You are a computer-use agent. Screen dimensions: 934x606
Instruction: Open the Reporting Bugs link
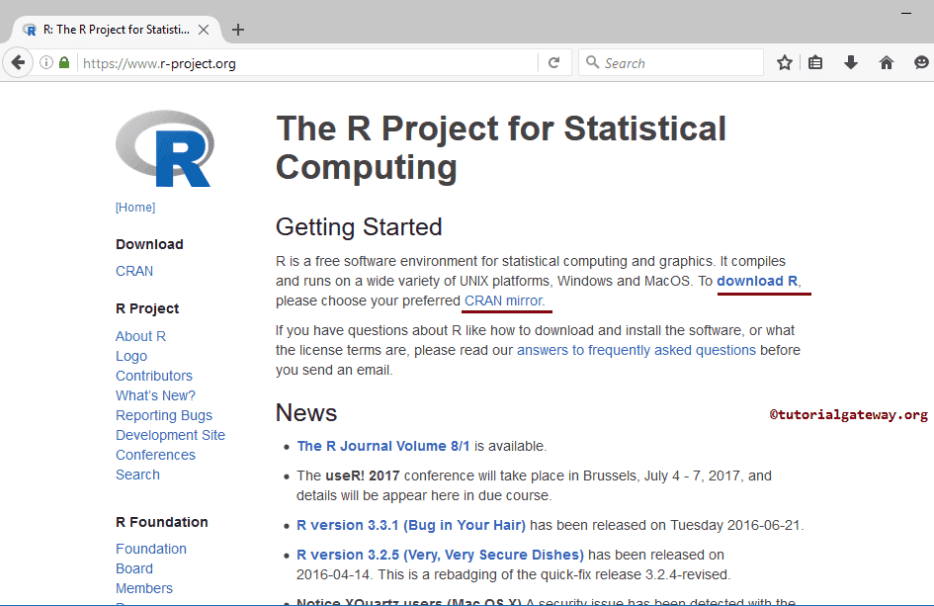pos(164,415)
